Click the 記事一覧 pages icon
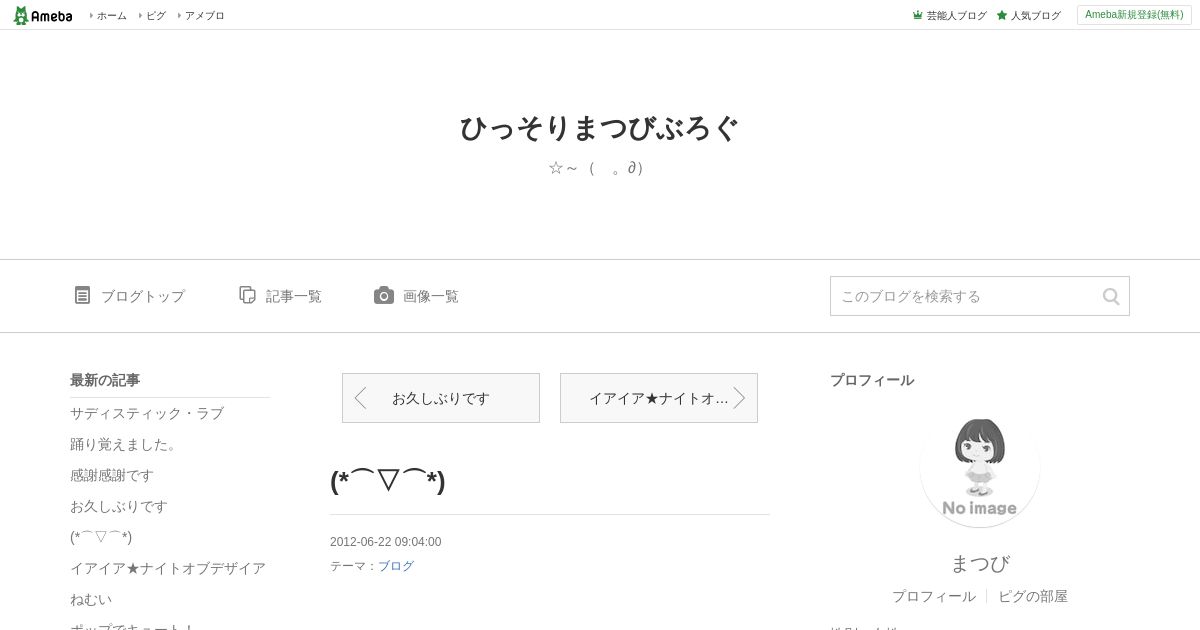Image resolution: width=1200 pixels, height=630 pixels. coord(247,295)
